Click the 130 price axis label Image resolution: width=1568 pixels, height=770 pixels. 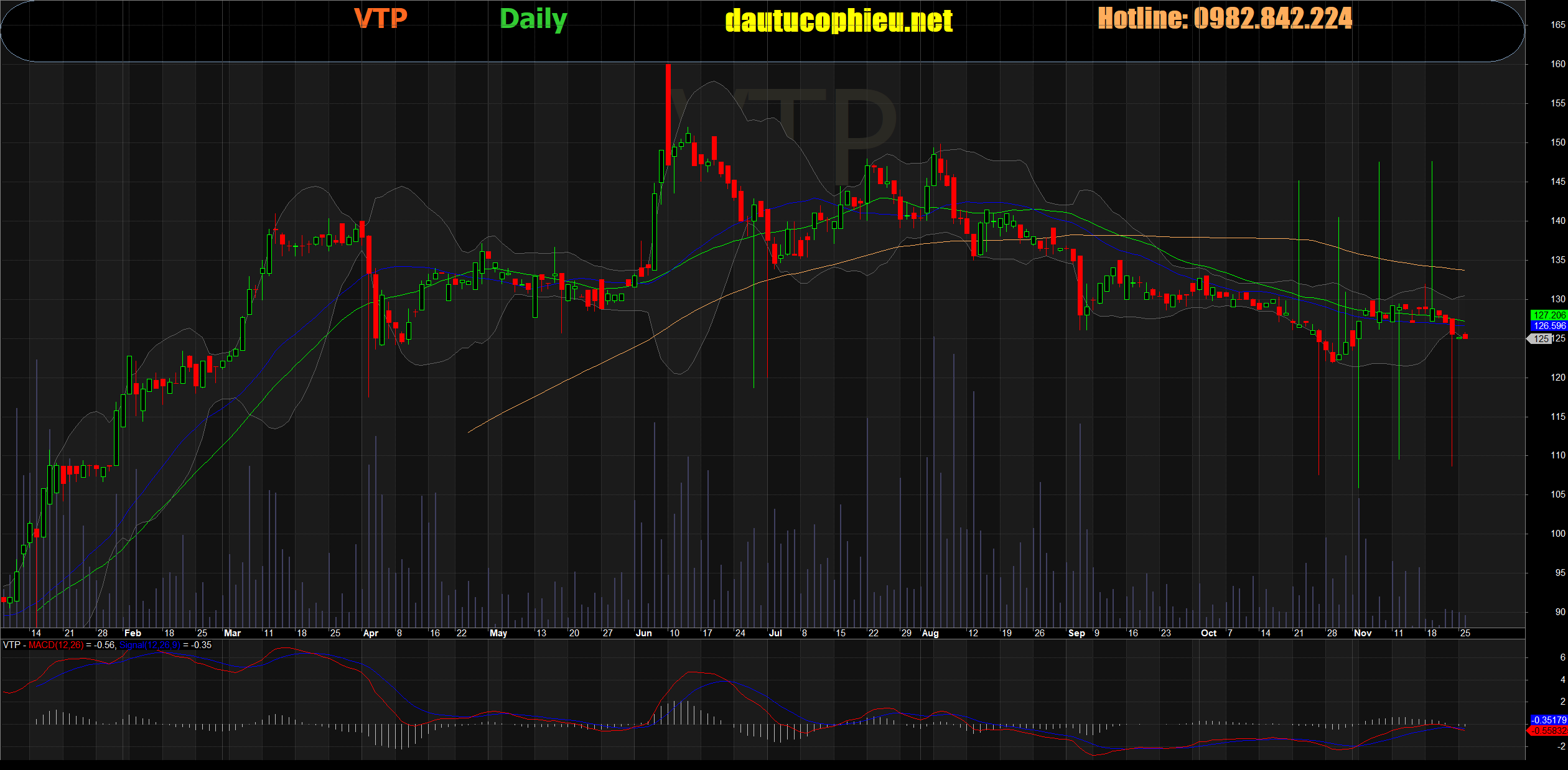(1558, 299)
